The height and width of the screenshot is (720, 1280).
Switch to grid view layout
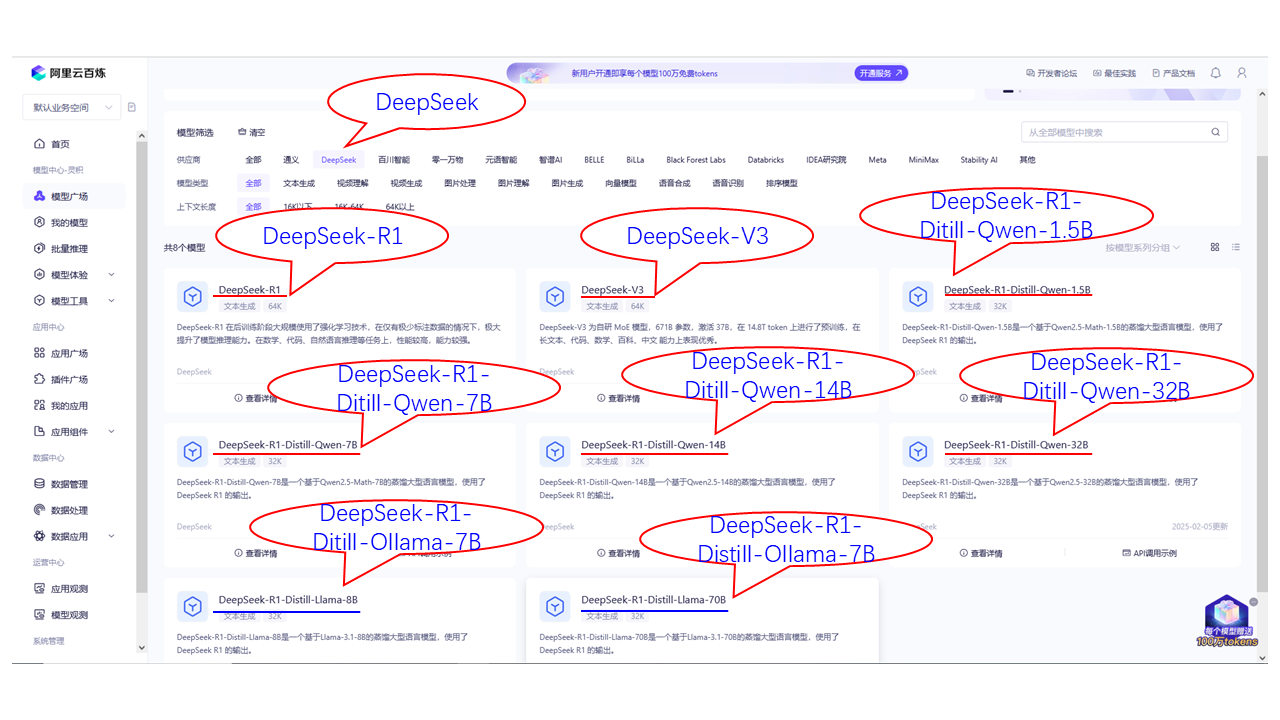tap(1215, 247)
